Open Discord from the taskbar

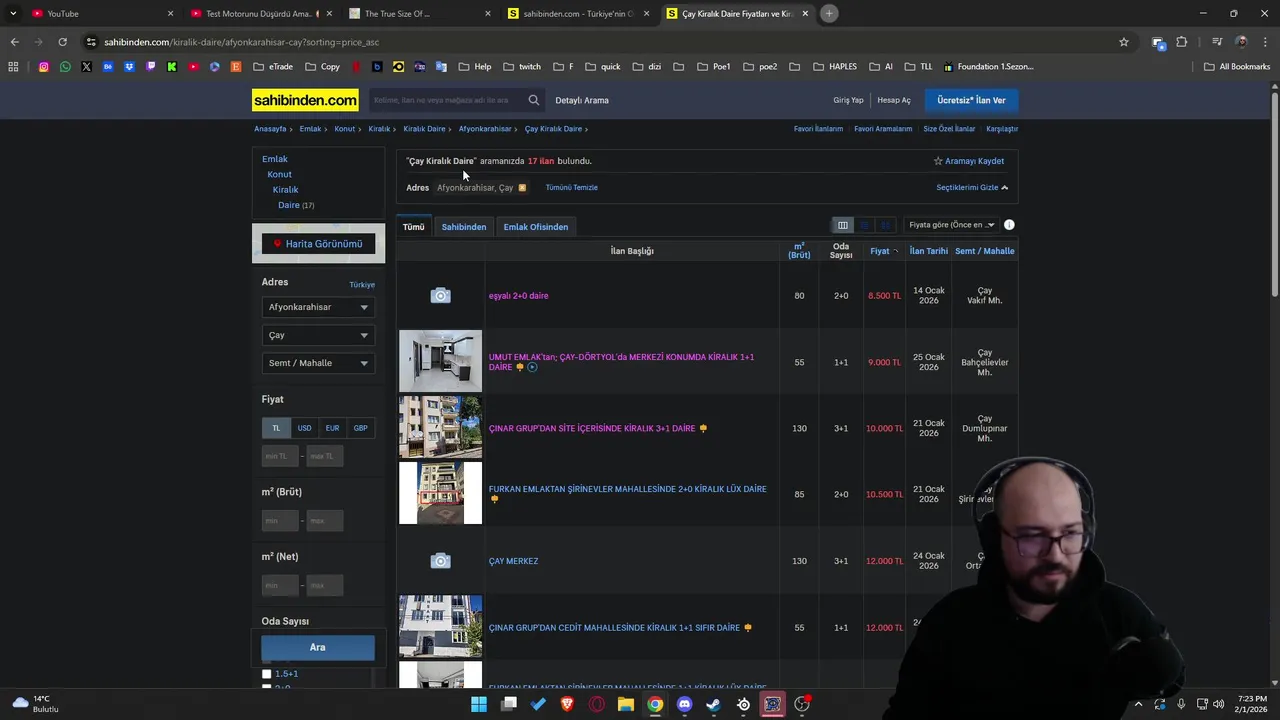(x=684, y=704)
